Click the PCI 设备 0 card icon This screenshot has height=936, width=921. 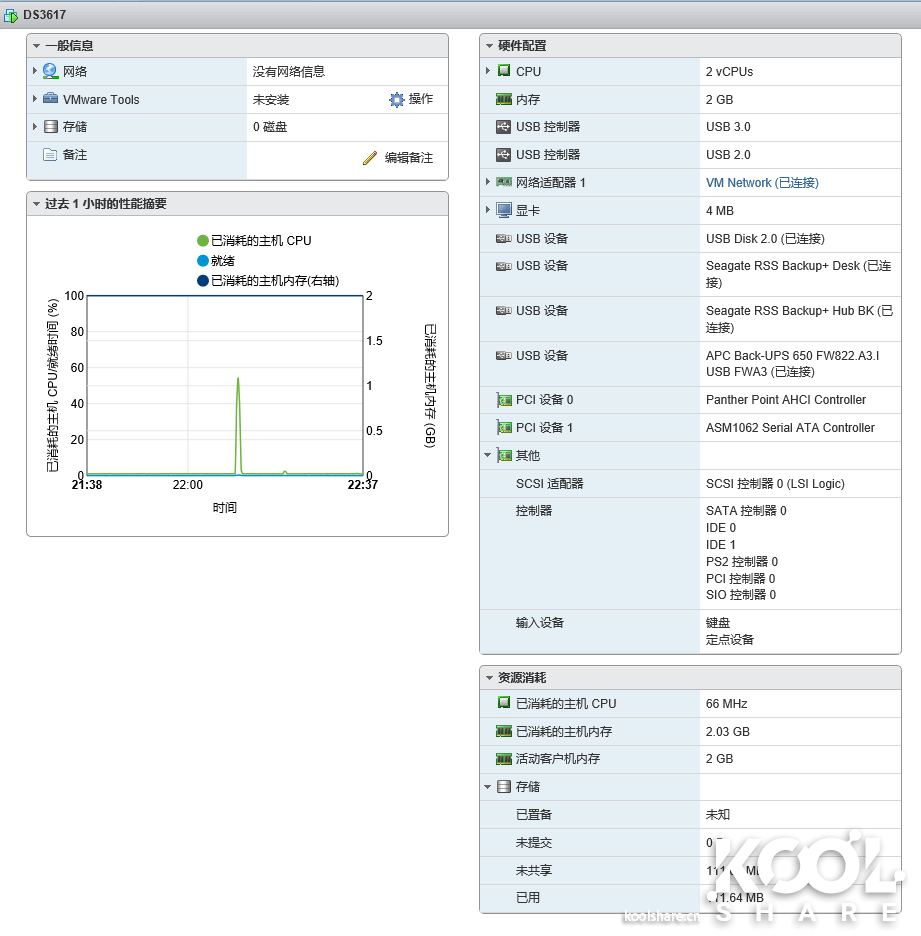click(x=503, y=400)
